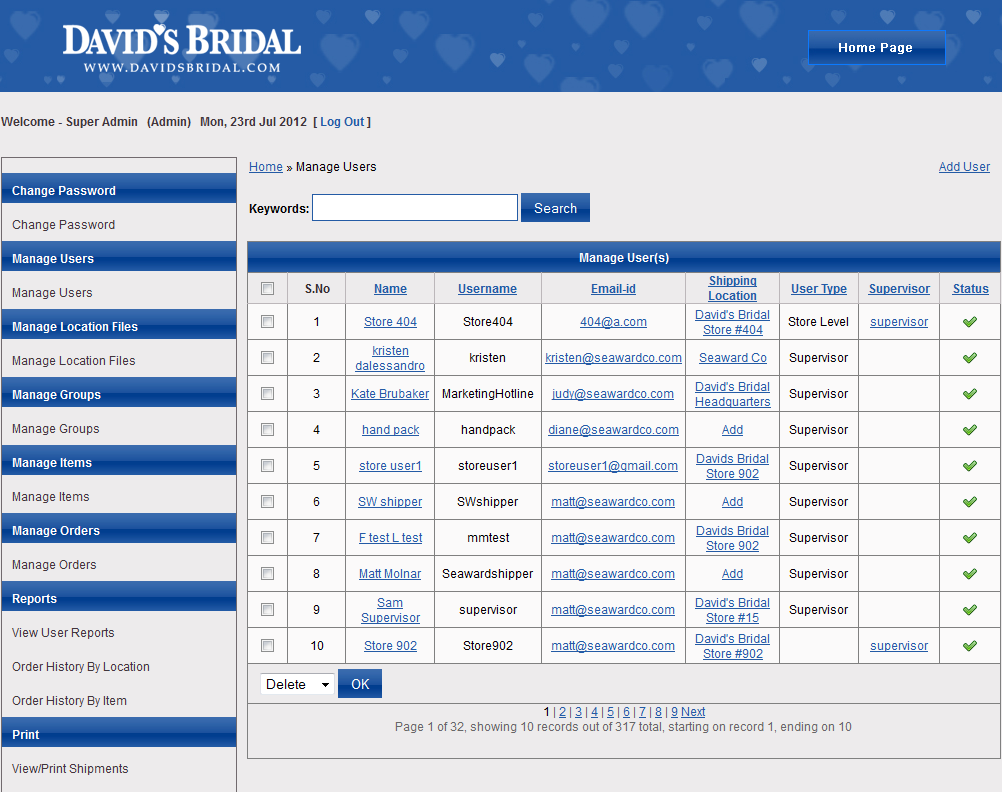This screenshot has width=1002, height=792.
Task: Click the Log Out link
Action: tap(342, 121)
